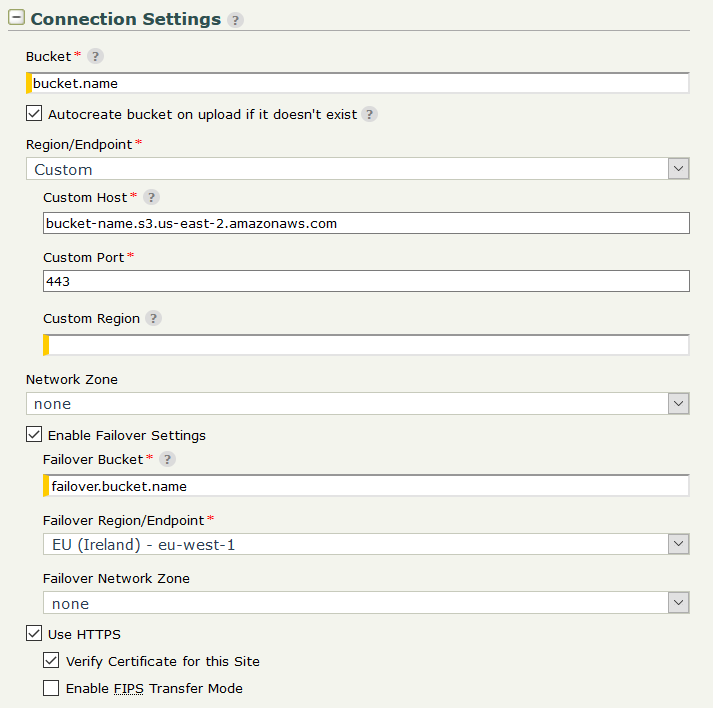Viewport: 713px width, 708px height.
Task: Uncheck Enable Failover Settings
Action: click(x=34, y=435)
